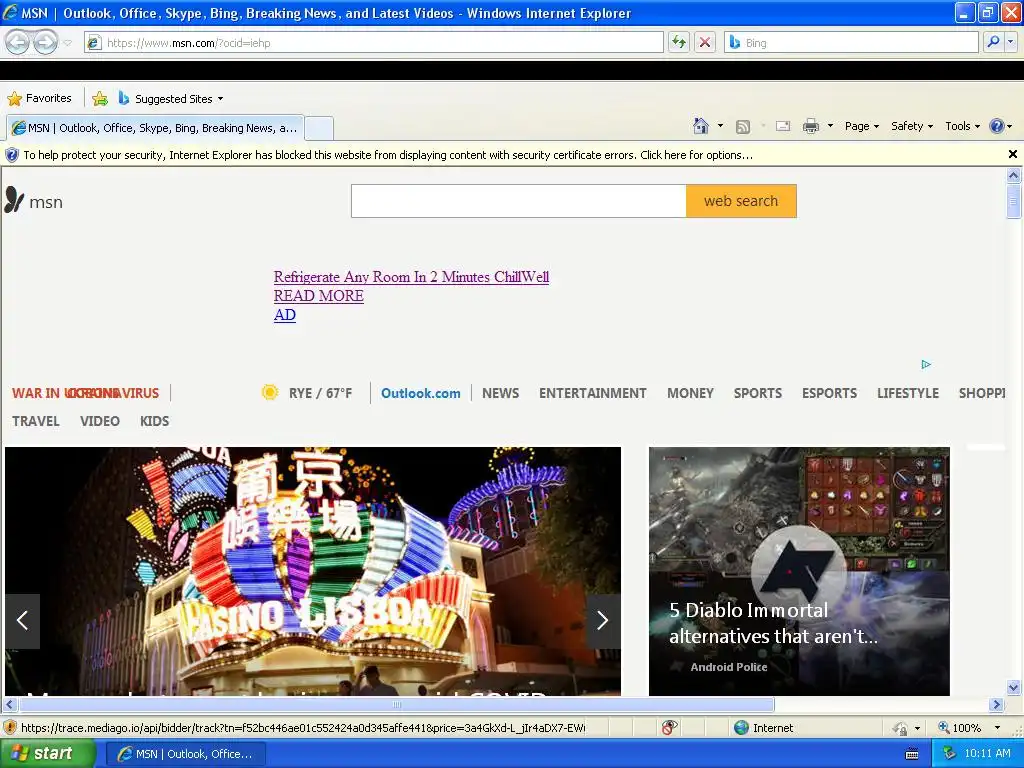Open the Safety menu

click(912, 126)
